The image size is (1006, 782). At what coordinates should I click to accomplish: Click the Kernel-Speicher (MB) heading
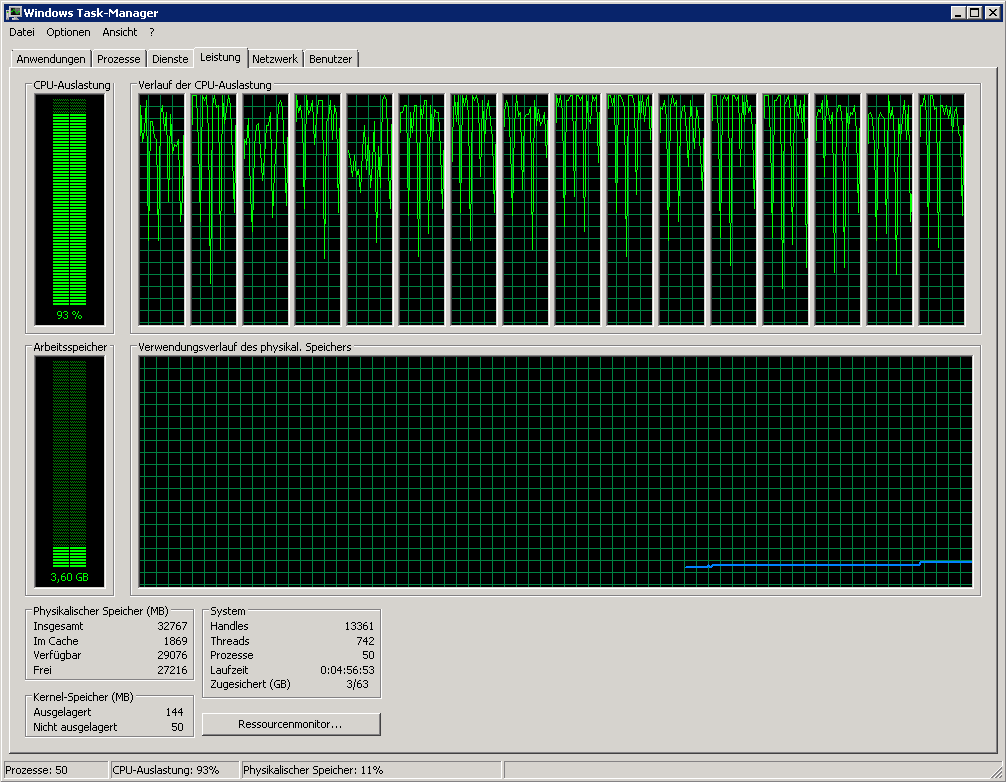click(83, 697)
